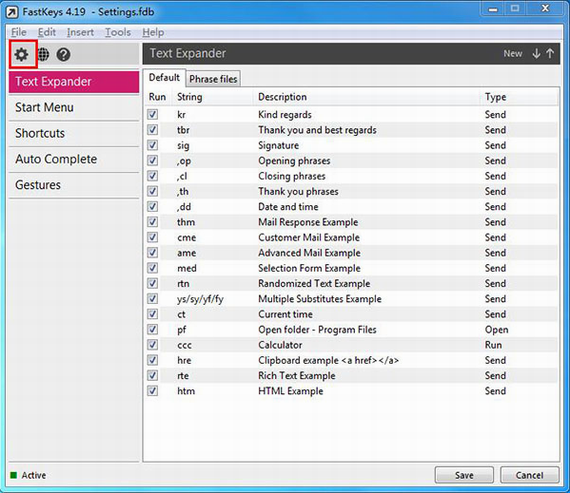Open the Tools menu
Viewport: 570px width, 493px height.
(x=118, y=32)
